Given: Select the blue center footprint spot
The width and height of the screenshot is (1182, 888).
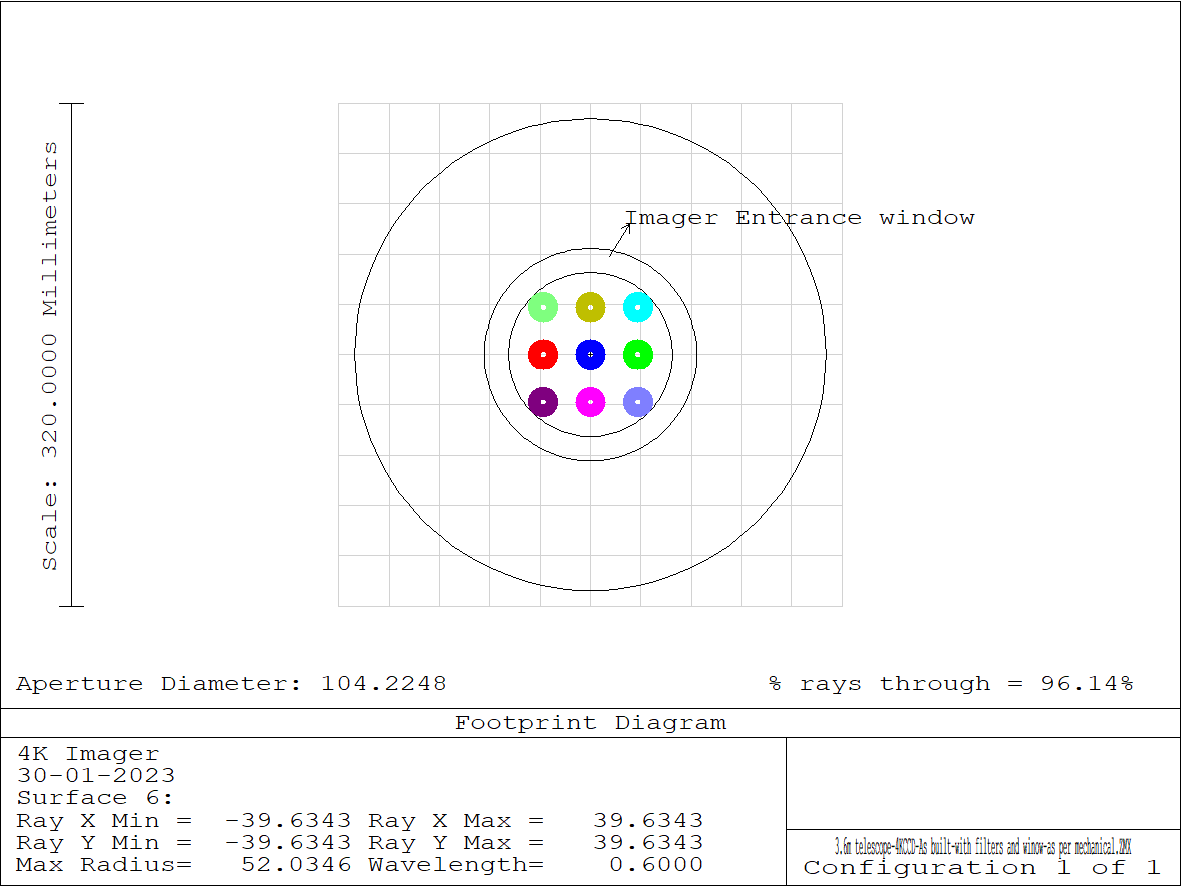Looking at the screenshot, I should pos(590,354).
